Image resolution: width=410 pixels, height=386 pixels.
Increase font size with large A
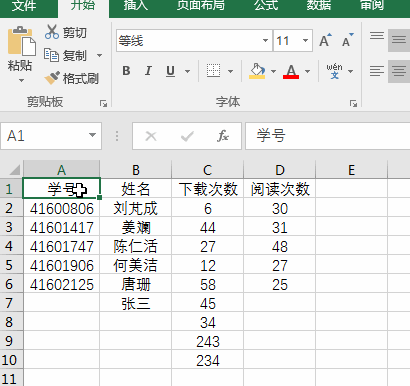pyautogui.click(x=325, y=40)
